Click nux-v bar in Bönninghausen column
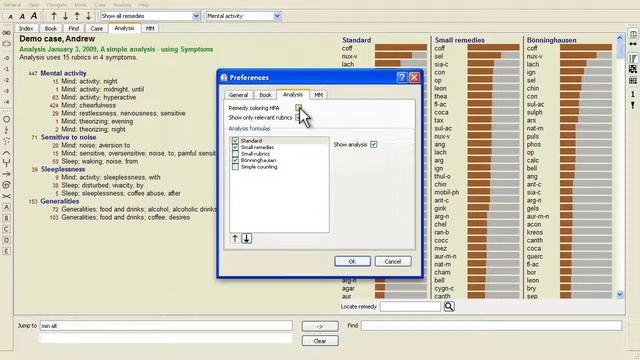The height and width of the screenshot is (360, 640). click(x=586, y=56)
